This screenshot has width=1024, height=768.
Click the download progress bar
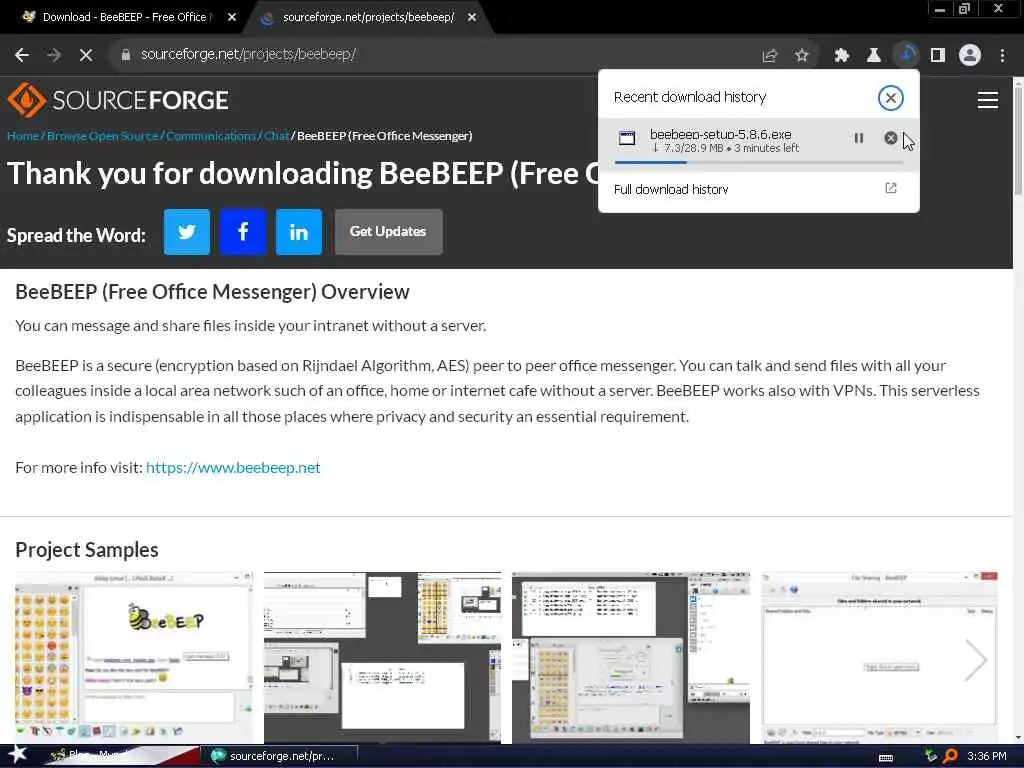coord(758,162)
